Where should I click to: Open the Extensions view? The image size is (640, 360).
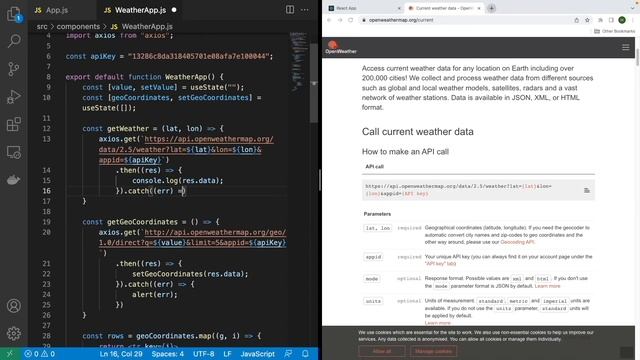[14, 124]
